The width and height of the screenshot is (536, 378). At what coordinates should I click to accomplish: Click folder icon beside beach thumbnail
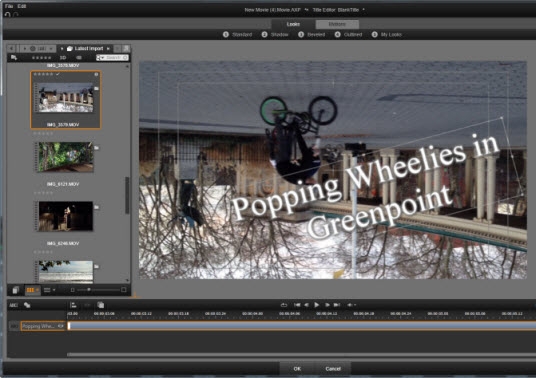[97, 266]
